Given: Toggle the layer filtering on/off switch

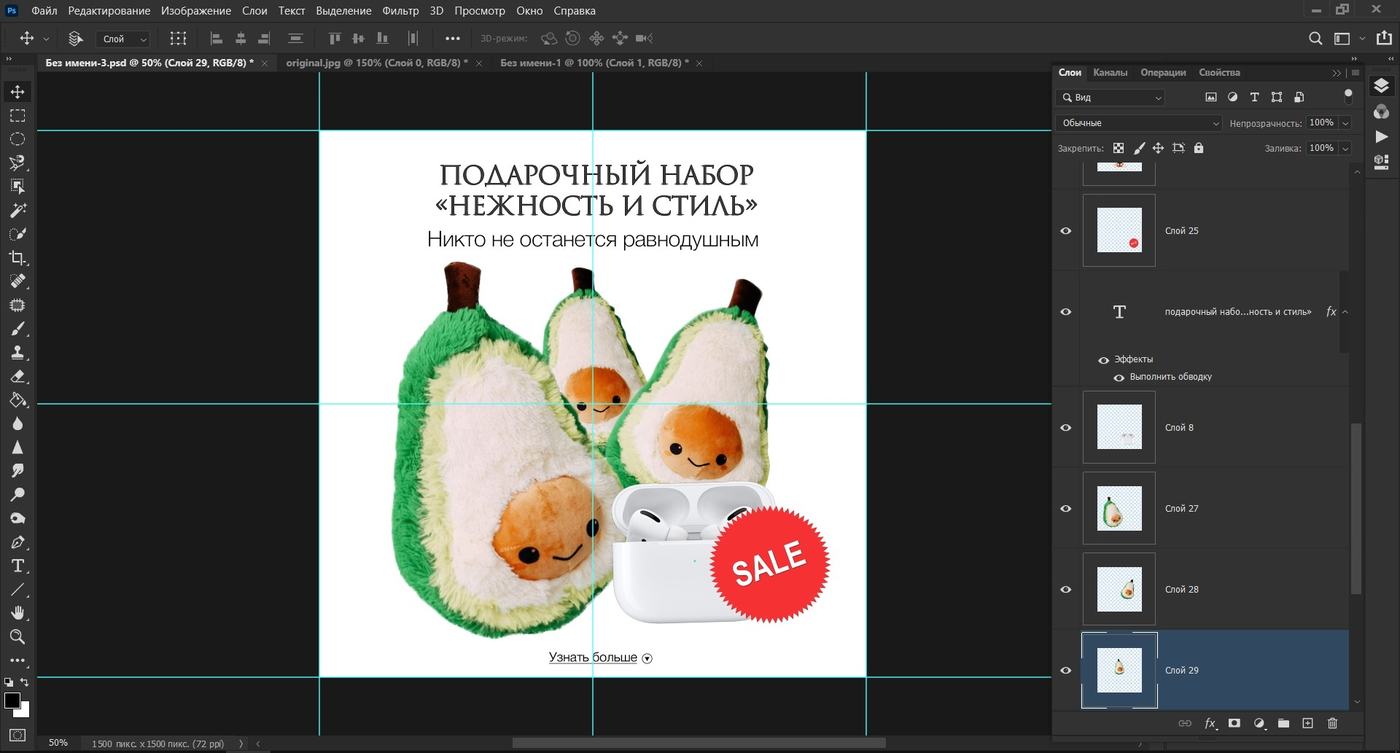Looking at the screenshot, I should click(x=1348, y=96).
